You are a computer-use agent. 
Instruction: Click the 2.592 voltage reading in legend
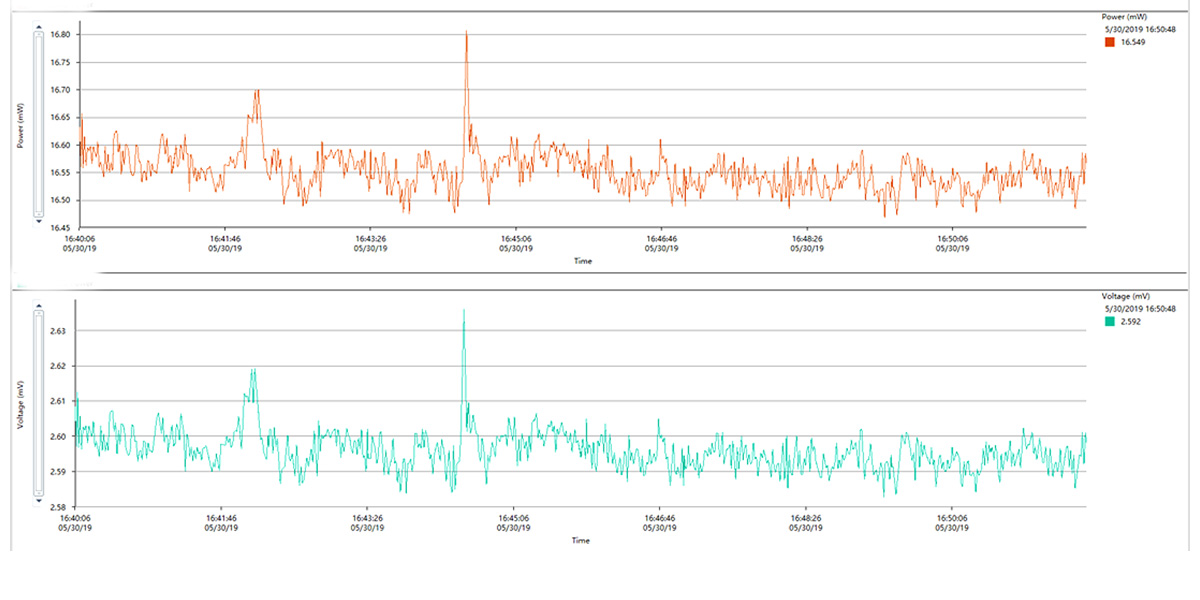pyautogui.click(x=1131, y=322)
